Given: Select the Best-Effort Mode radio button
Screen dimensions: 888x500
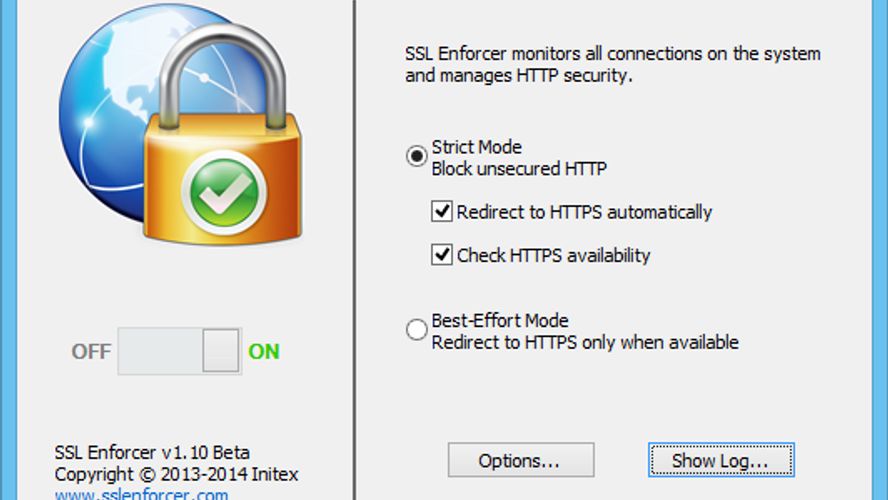Looking at the screenshot, I should coord(416,331).
